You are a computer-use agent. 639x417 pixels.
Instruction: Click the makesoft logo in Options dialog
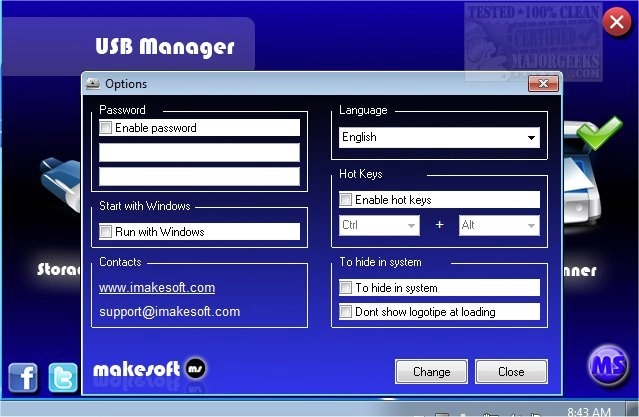tap(150, 369)
